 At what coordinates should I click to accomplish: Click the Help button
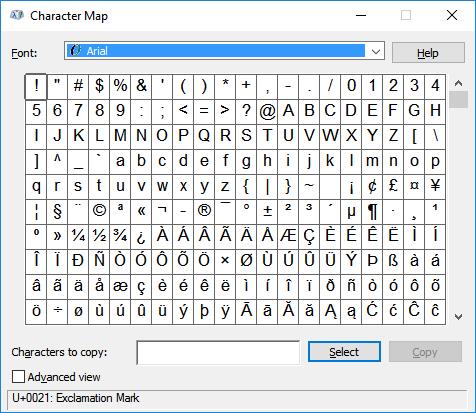point(428,53)
